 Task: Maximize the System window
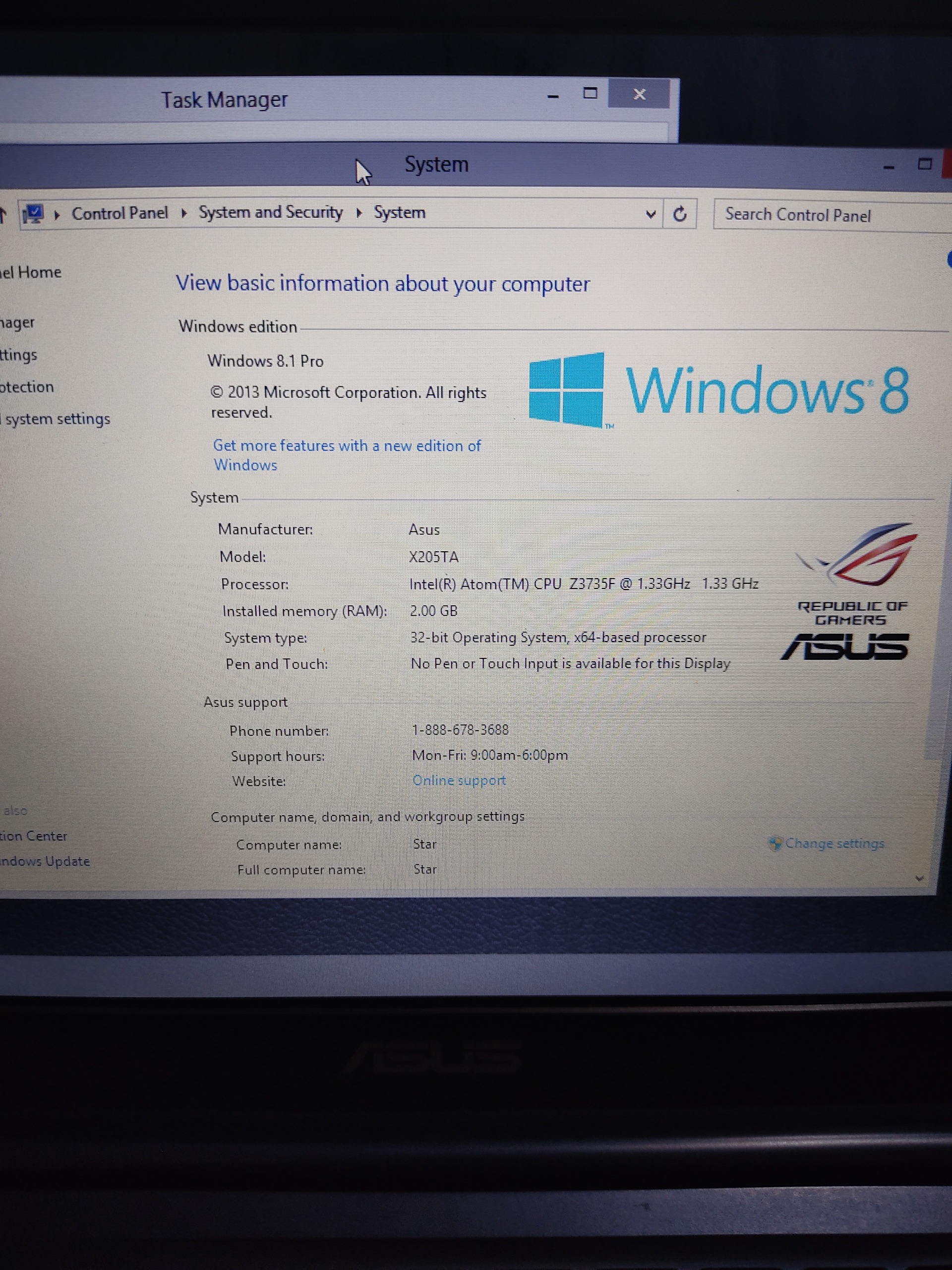(x=924, y=164)
